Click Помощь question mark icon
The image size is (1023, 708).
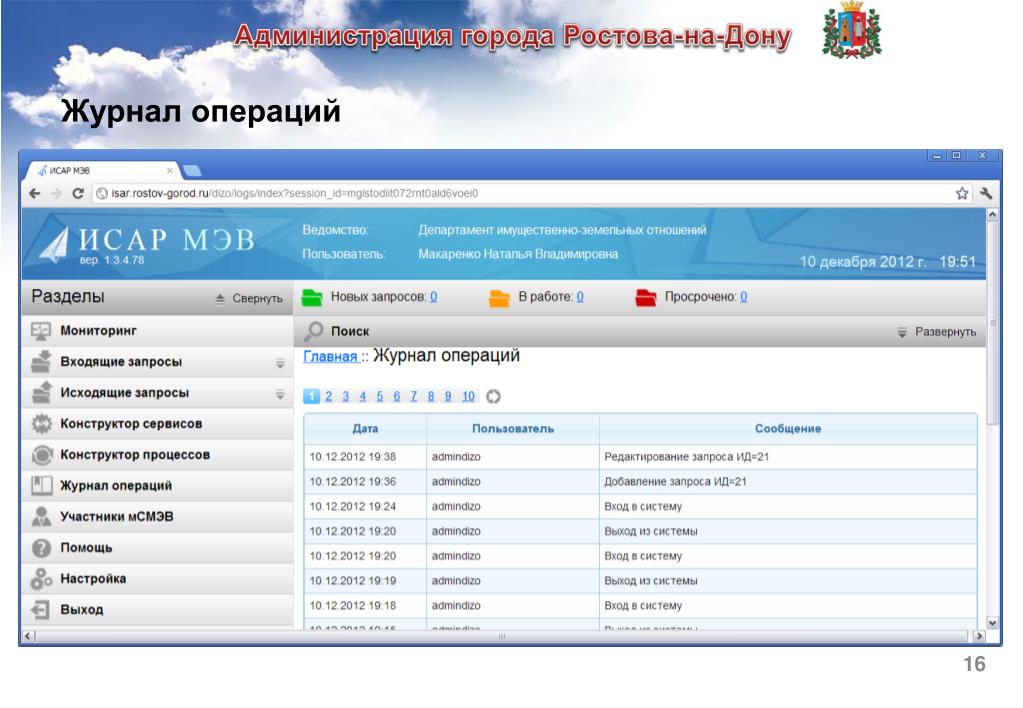(x=42, y=548)
